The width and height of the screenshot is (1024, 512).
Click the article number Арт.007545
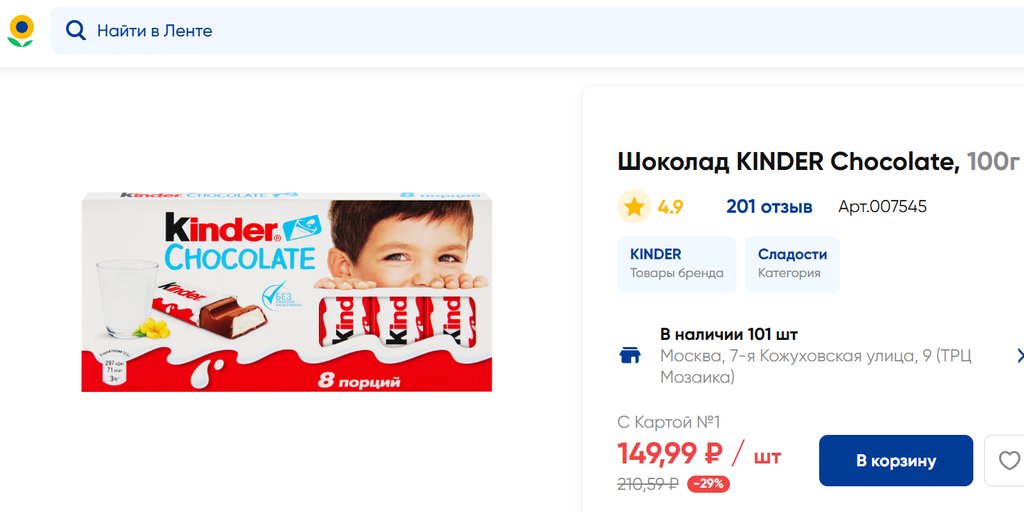pos(882,207)
